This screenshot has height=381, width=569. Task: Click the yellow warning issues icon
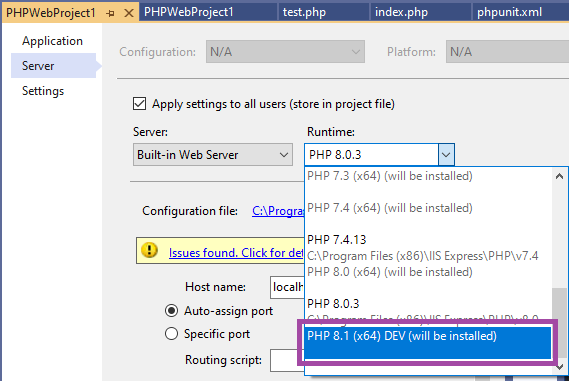149,250
